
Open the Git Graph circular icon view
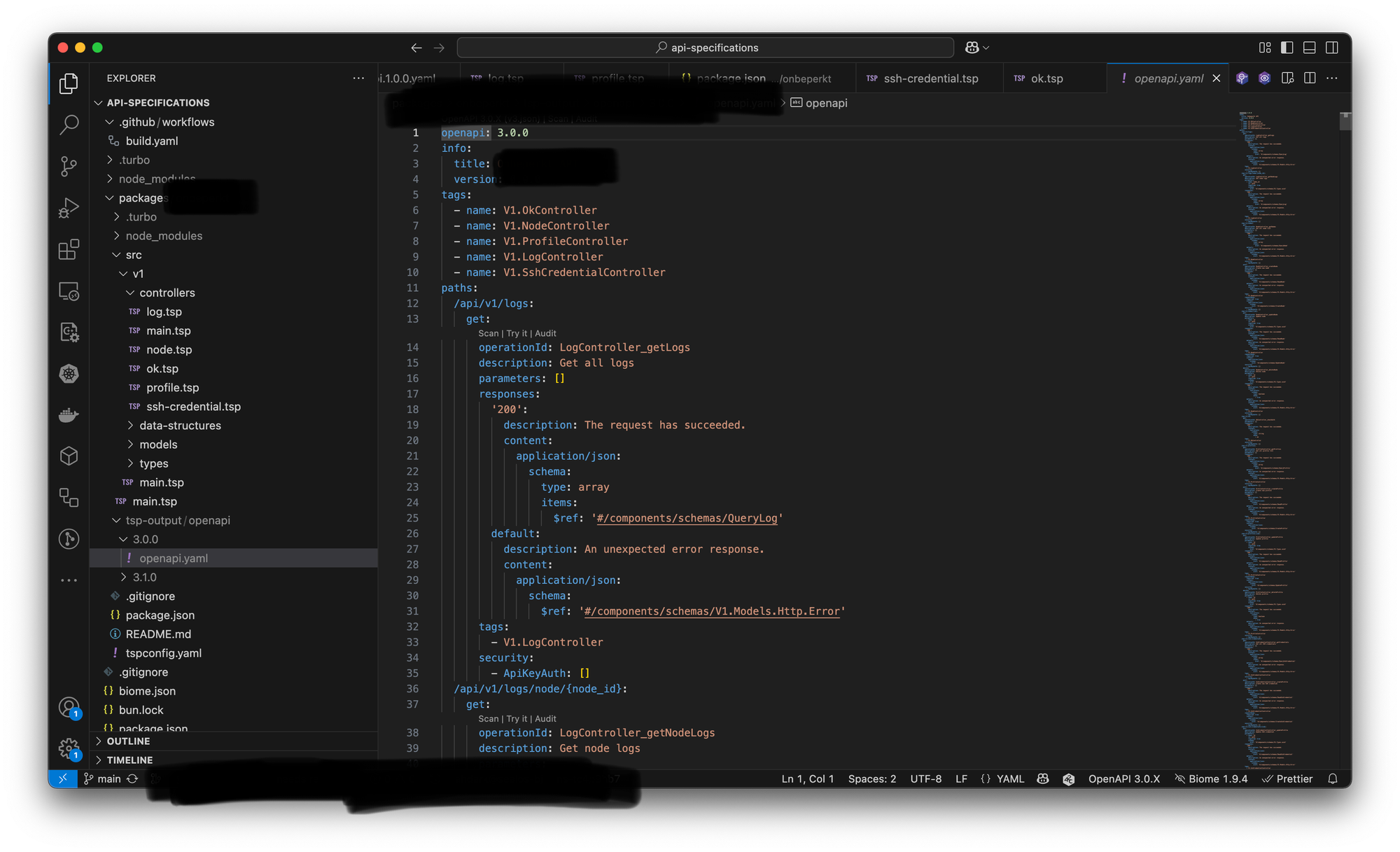(69, 538)
